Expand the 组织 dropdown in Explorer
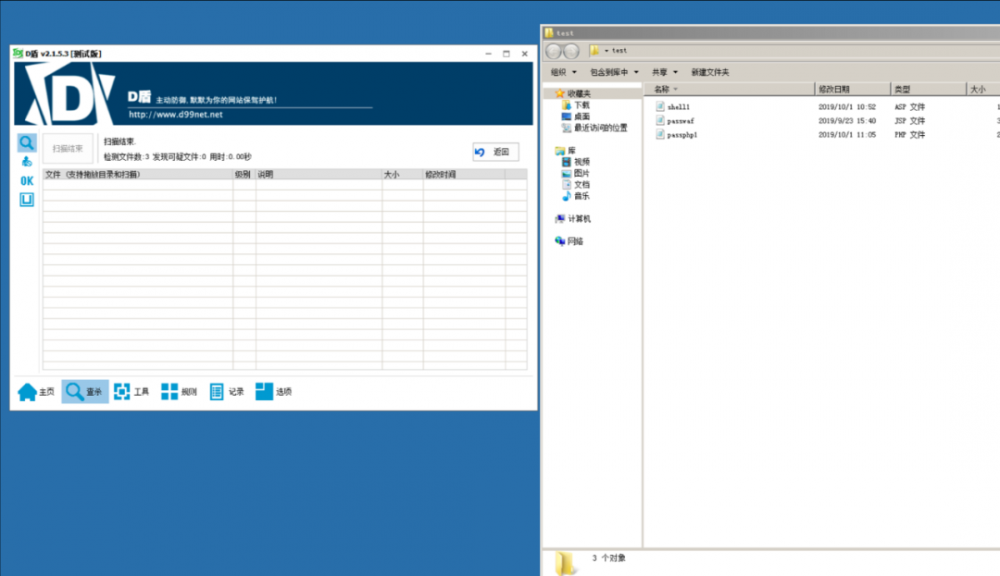 pyautogui.click(x=563, y=72)
